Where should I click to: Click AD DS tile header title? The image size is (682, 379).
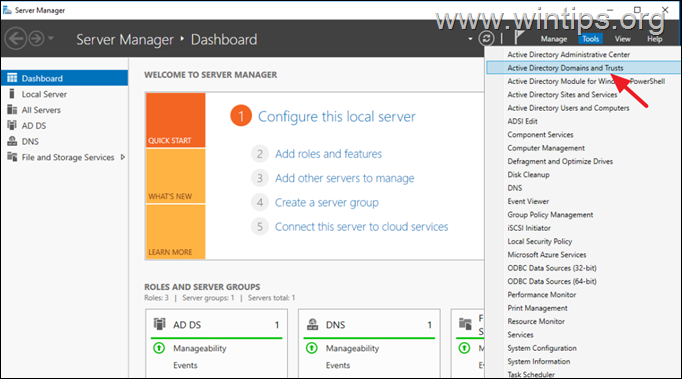pos(187,325)
